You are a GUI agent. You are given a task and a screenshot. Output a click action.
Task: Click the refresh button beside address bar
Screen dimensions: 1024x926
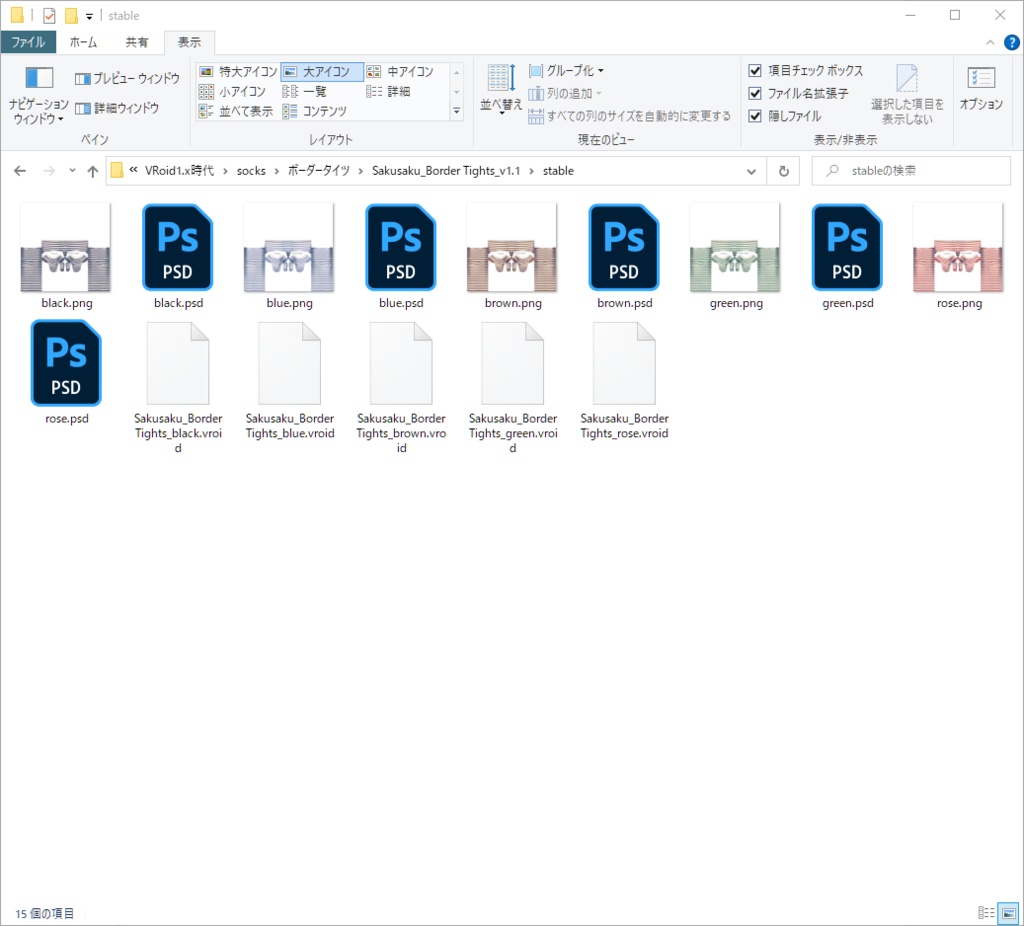pyautogui.click(x=784, y=171)
